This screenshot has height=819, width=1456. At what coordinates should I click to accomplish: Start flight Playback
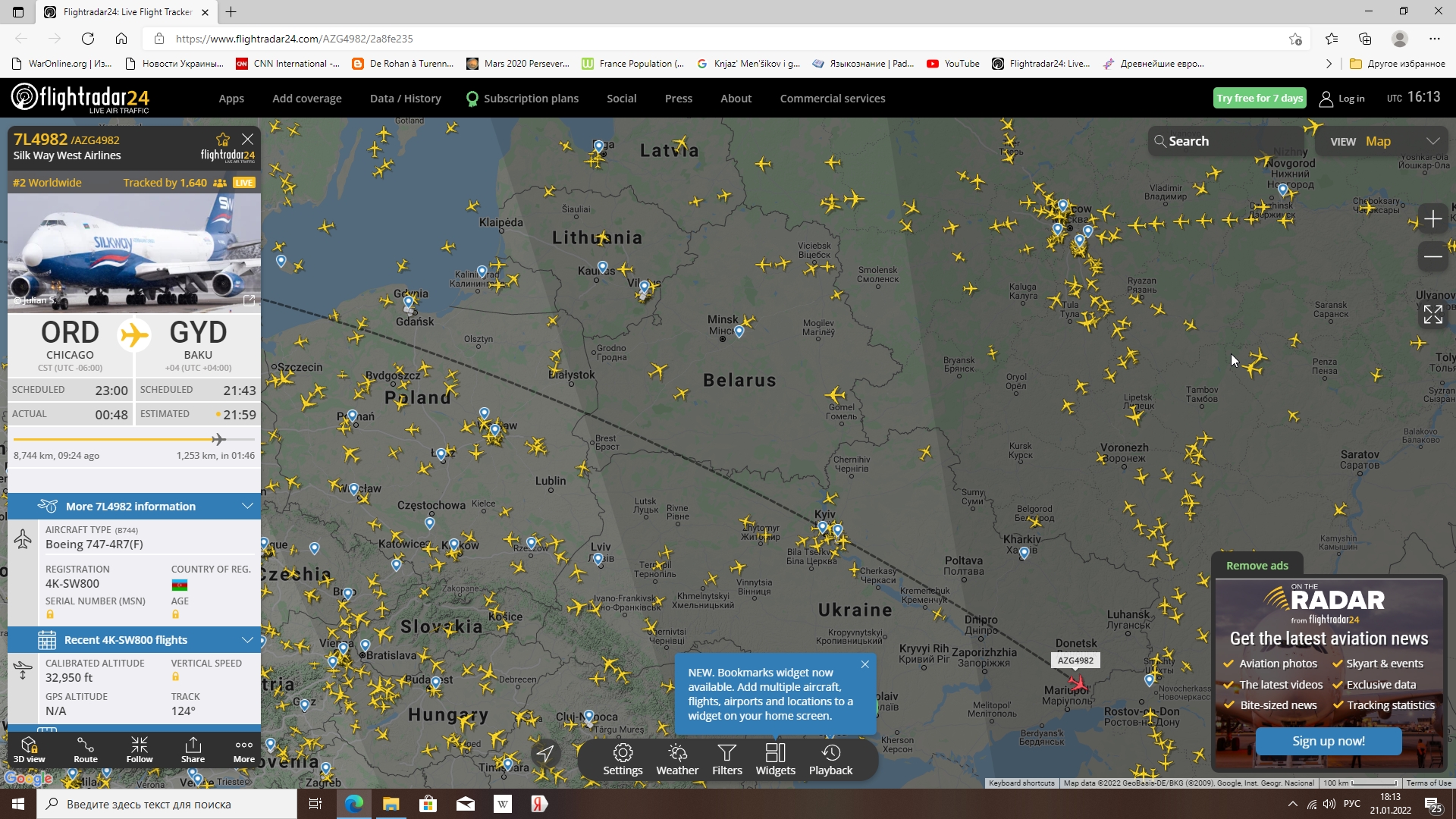point(830,759)
